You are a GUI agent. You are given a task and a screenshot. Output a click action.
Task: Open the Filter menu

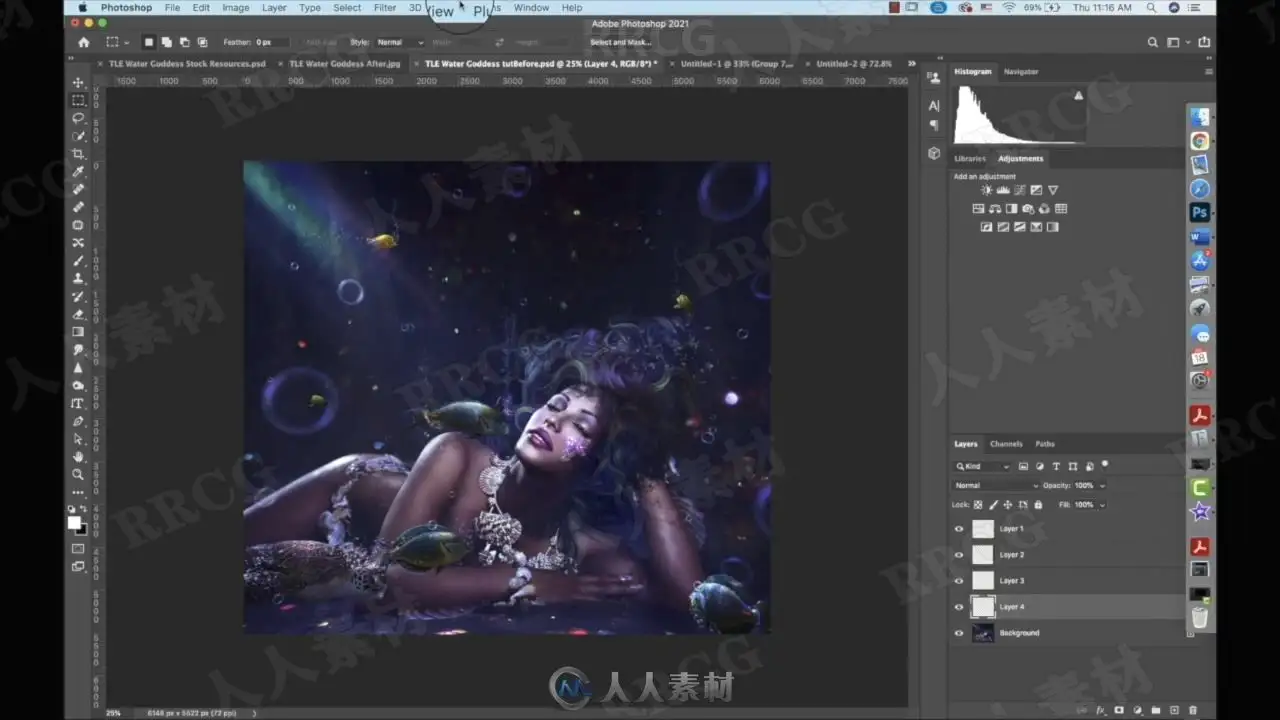[x=385, y=8]
